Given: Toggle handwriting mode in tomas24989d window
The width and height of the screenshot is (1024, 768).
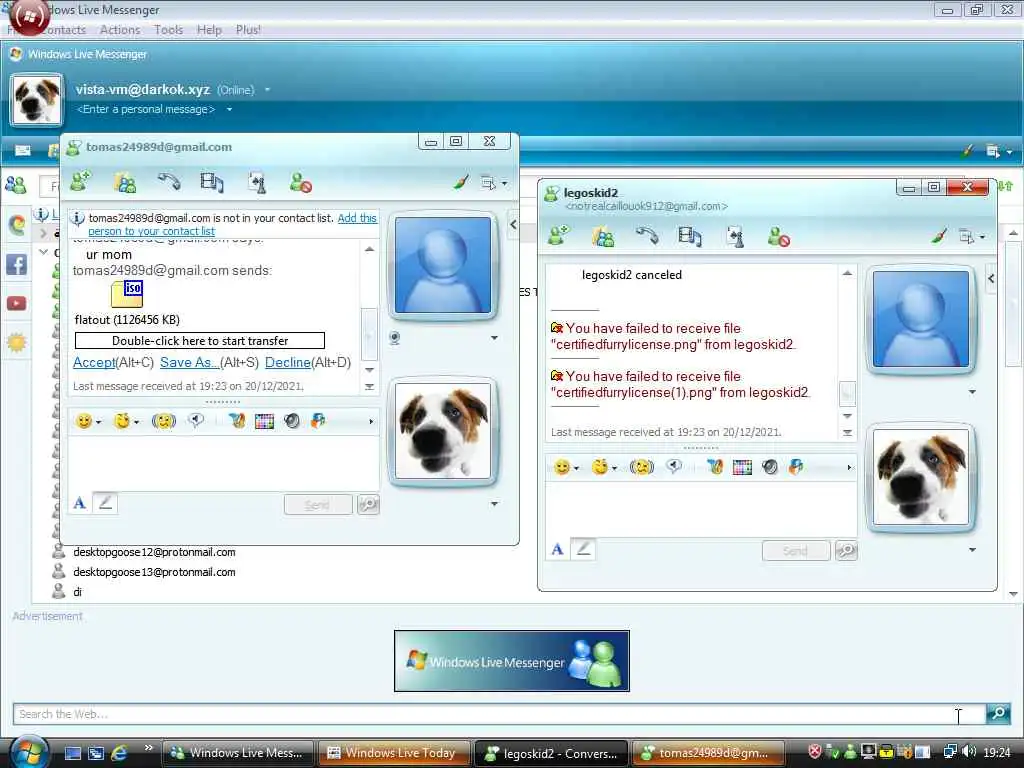Looking at the screenshot, I should (105, 503).
